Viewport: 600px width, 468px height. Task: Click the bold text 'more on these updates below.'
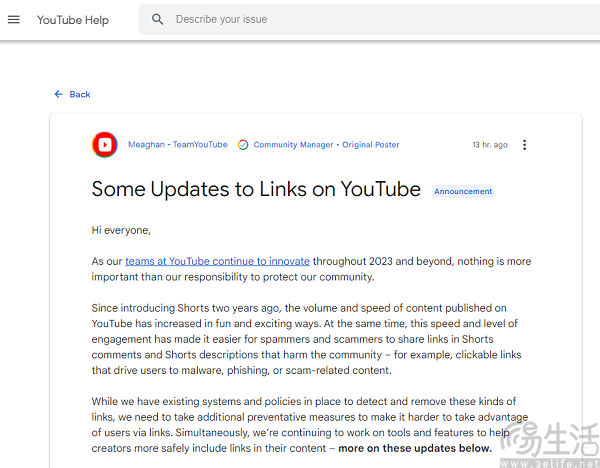pos(415,448)
